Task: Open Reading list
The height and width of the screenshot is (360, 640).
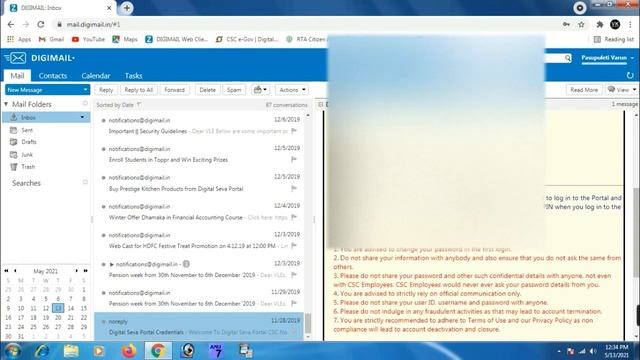Action: tap(613, 39)
